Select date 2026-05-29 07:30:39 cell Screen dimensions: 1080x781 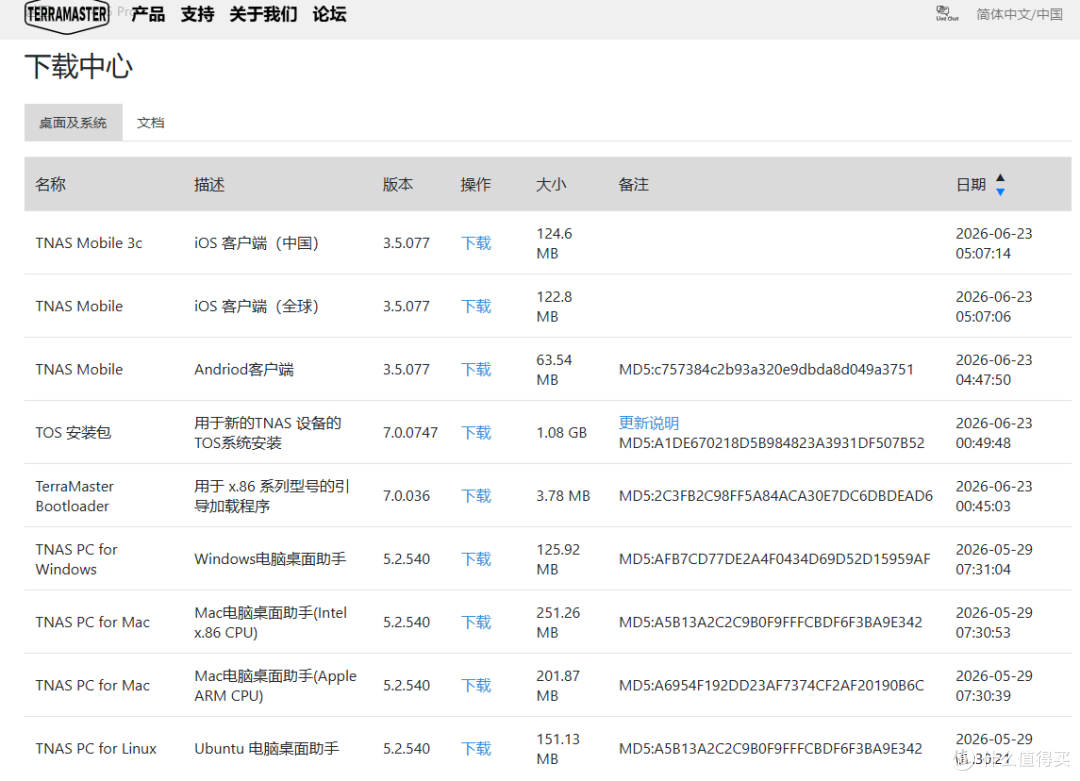pyautogui.click(x=994, y=685)
